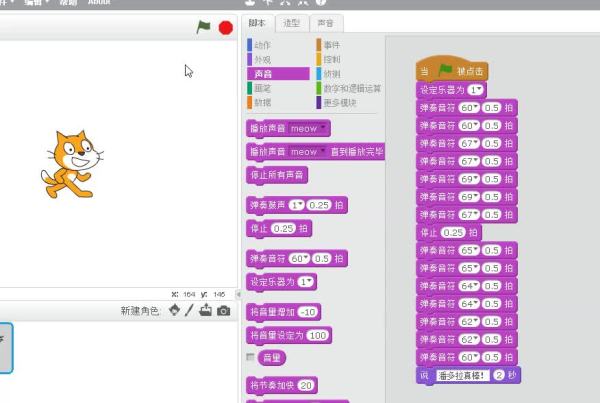Edit 0.25 field in the script 停止 block
This screenshot has width=600, height=403.
[453, 232]
